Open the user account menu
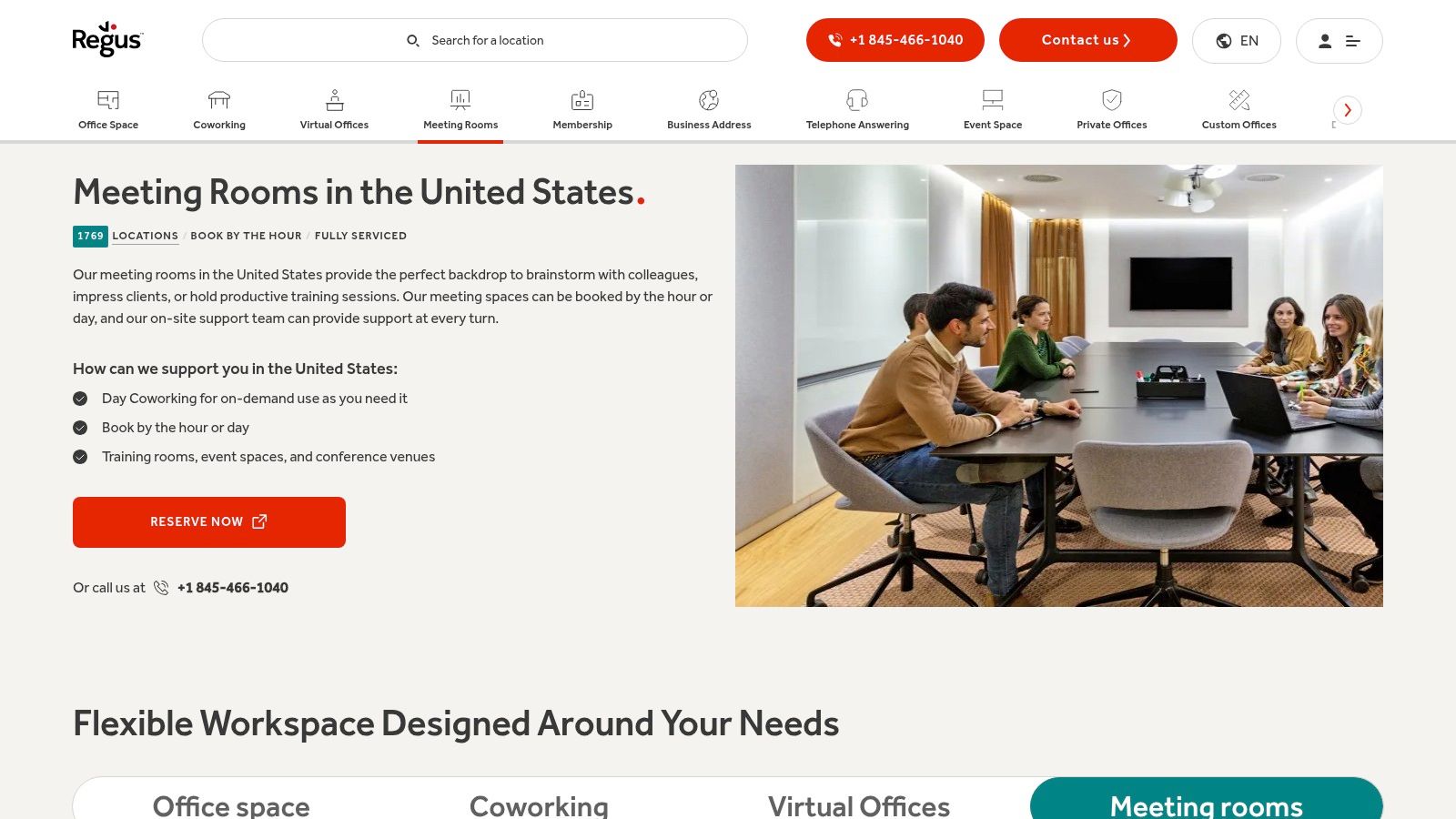1456x819 pixels. (1340, 41)
